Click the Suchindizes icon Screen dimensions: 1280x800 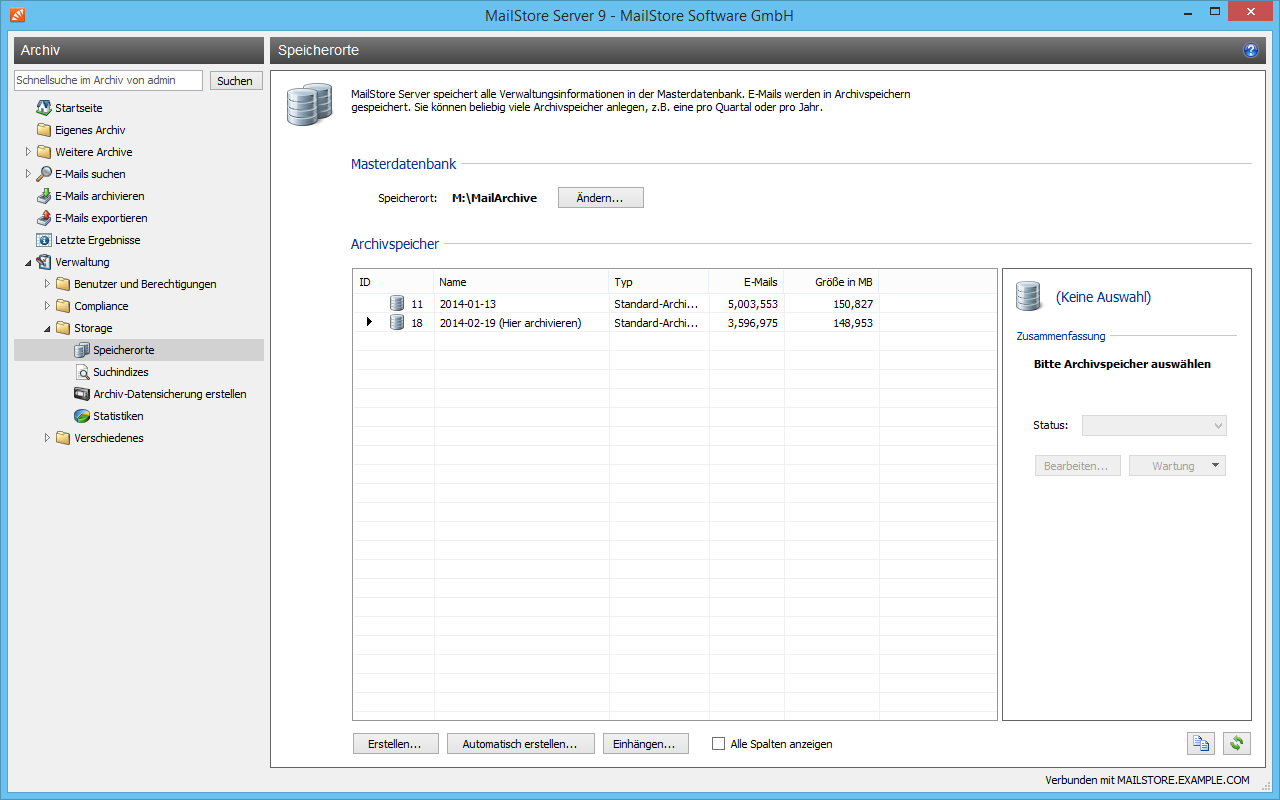click(82, 372)
